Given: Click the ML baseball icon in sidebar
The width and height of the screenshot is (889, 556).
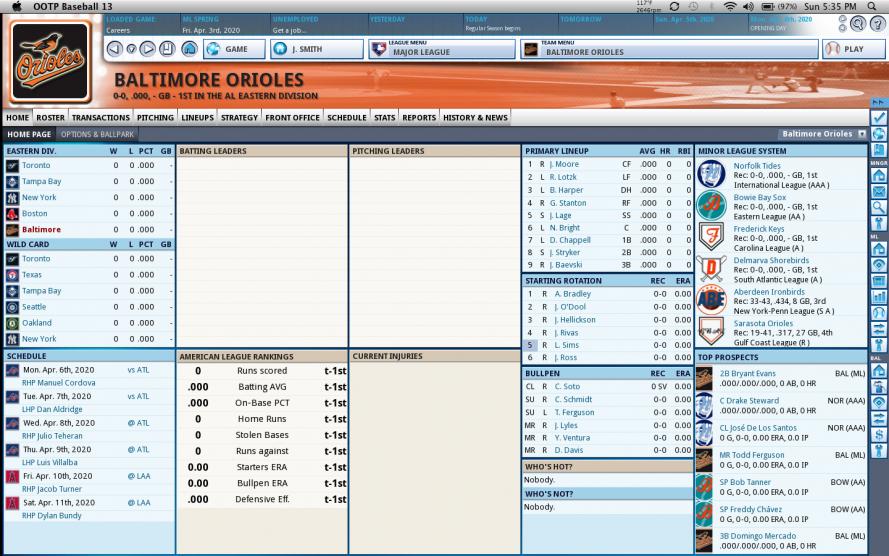Looking at the screenshot, I should click(x=879, y=312).
